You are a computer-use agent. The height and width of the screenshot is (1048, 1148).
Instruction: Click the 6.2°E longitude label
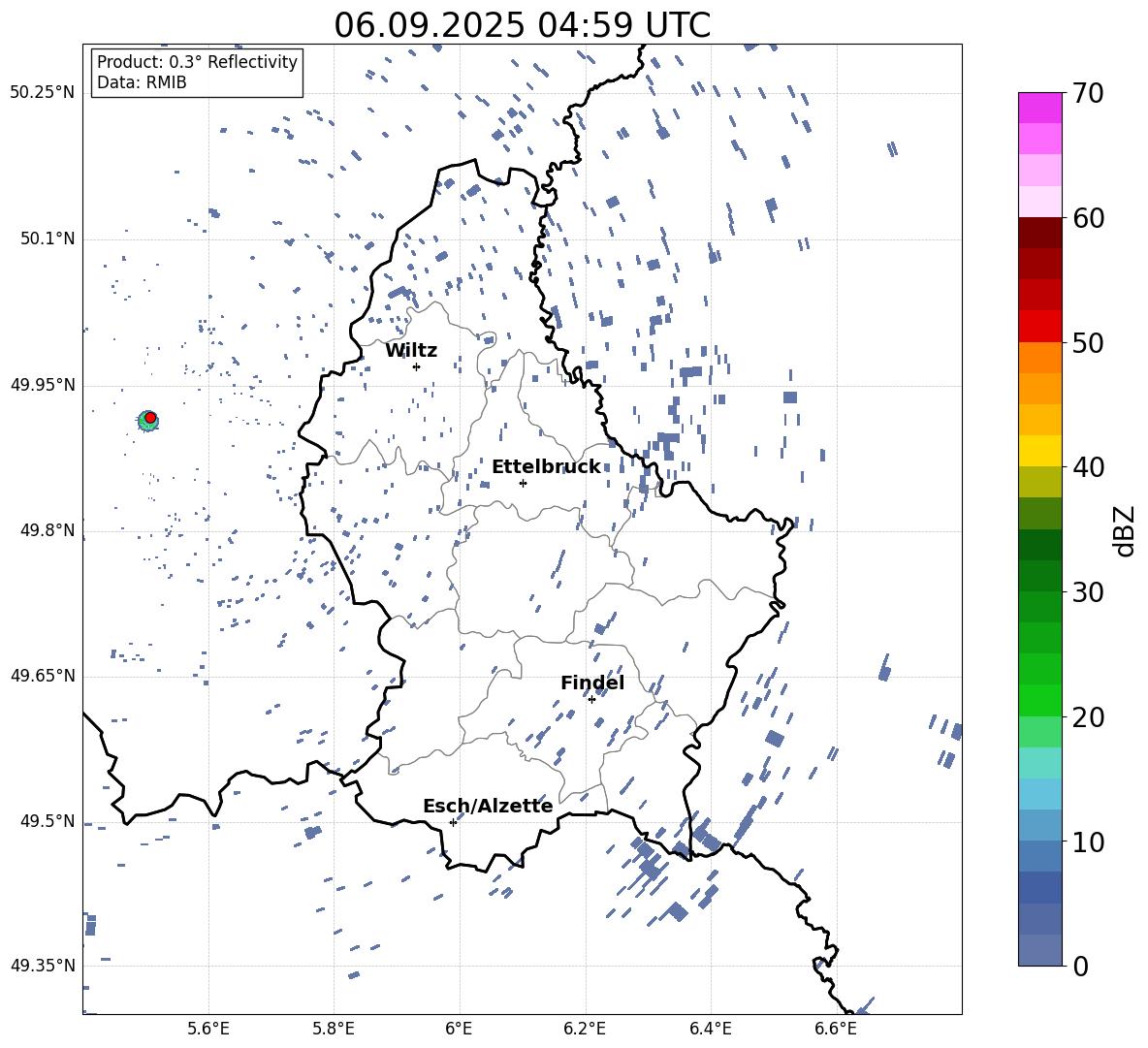pos(585,1029)
